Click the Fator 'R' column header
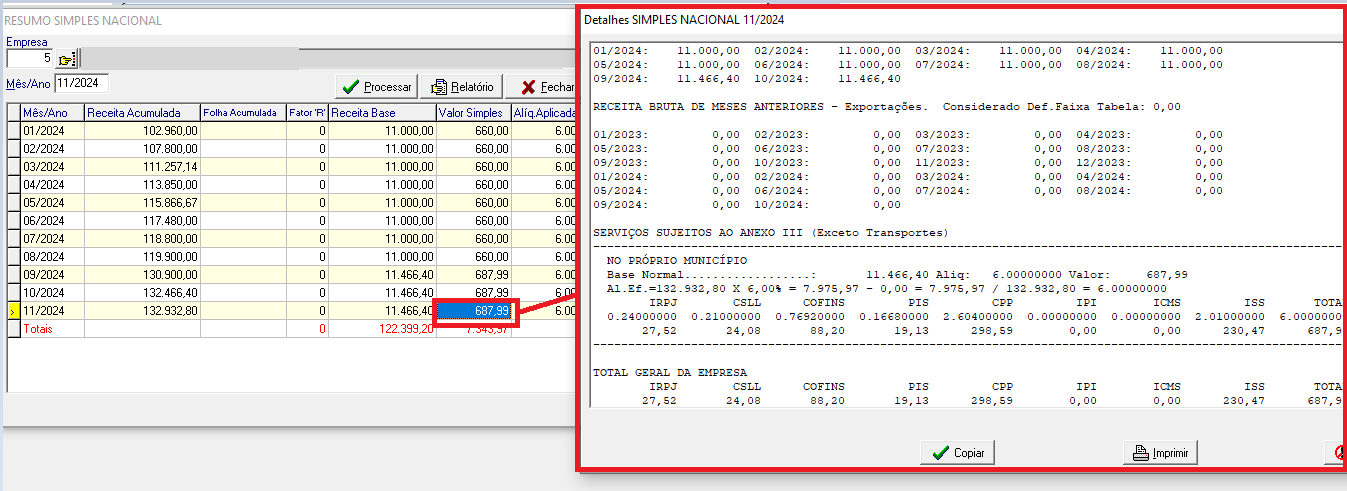This screenshot has width=1347, height=491. point(307,112)
